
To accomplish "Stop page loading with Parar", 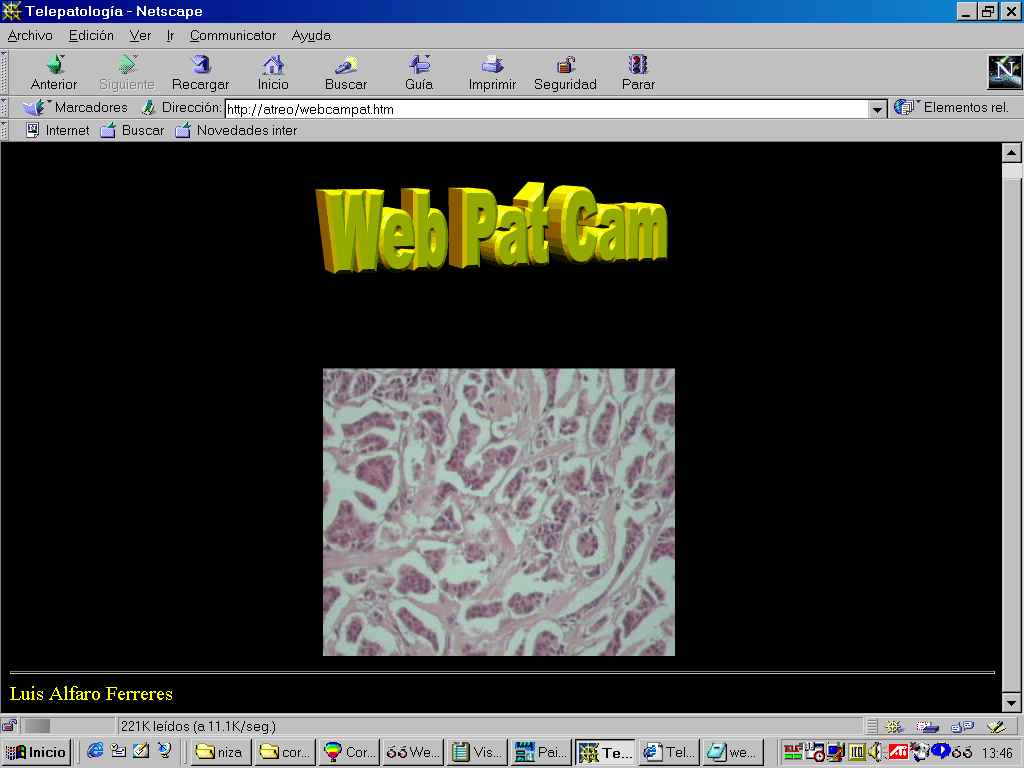I will pyautogui.click(x=638, y=66).
